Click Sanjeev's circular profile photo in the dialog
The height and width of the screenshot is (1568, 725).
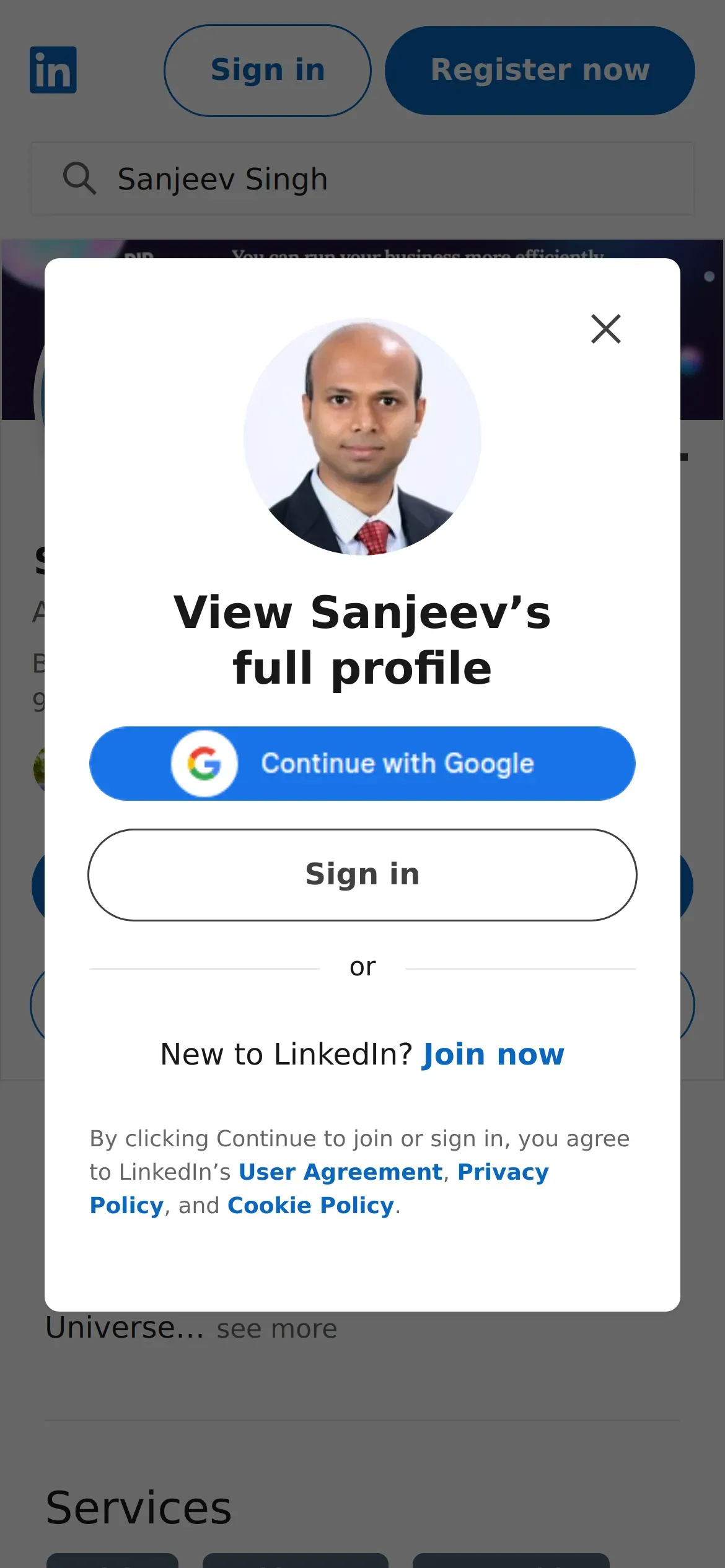(362, 437)
